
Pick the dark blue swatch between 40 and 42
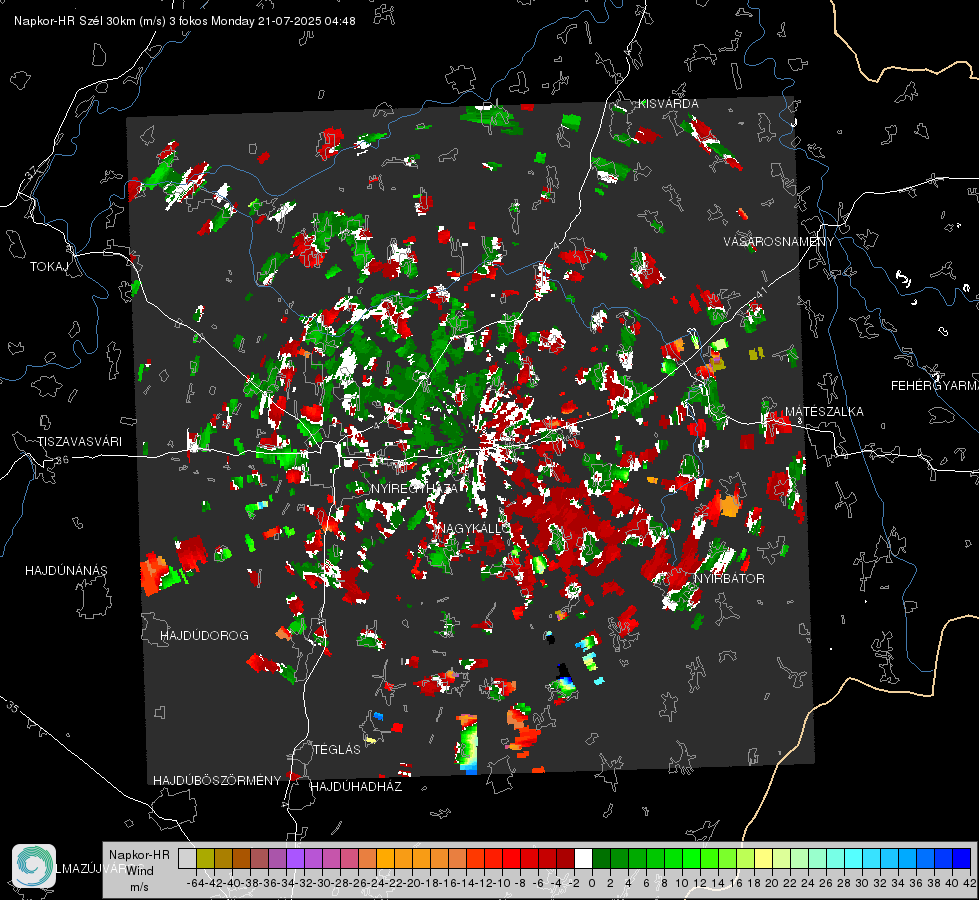click(961, 858)
